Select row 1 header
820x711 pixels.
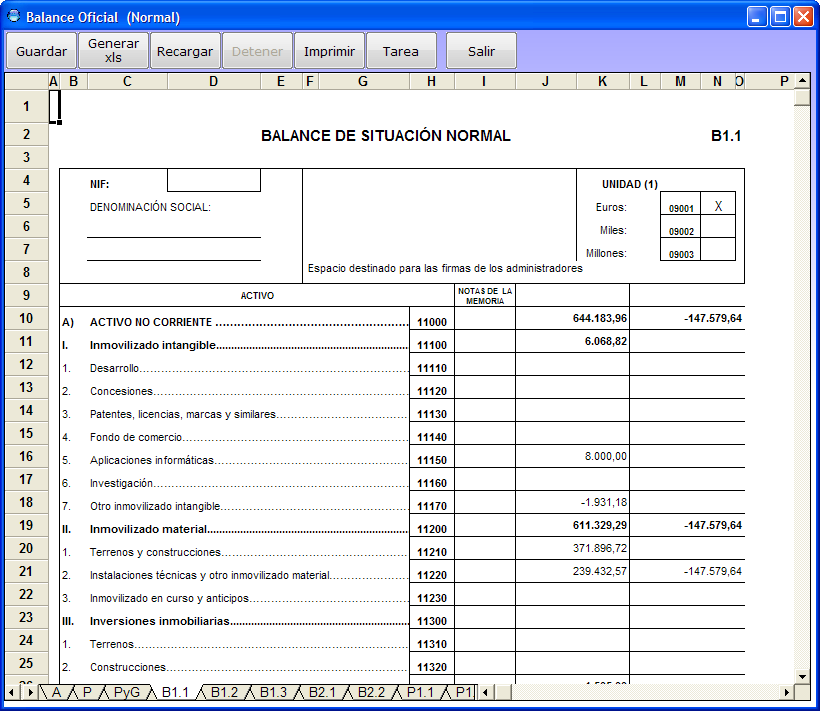[x=26, y=106]
